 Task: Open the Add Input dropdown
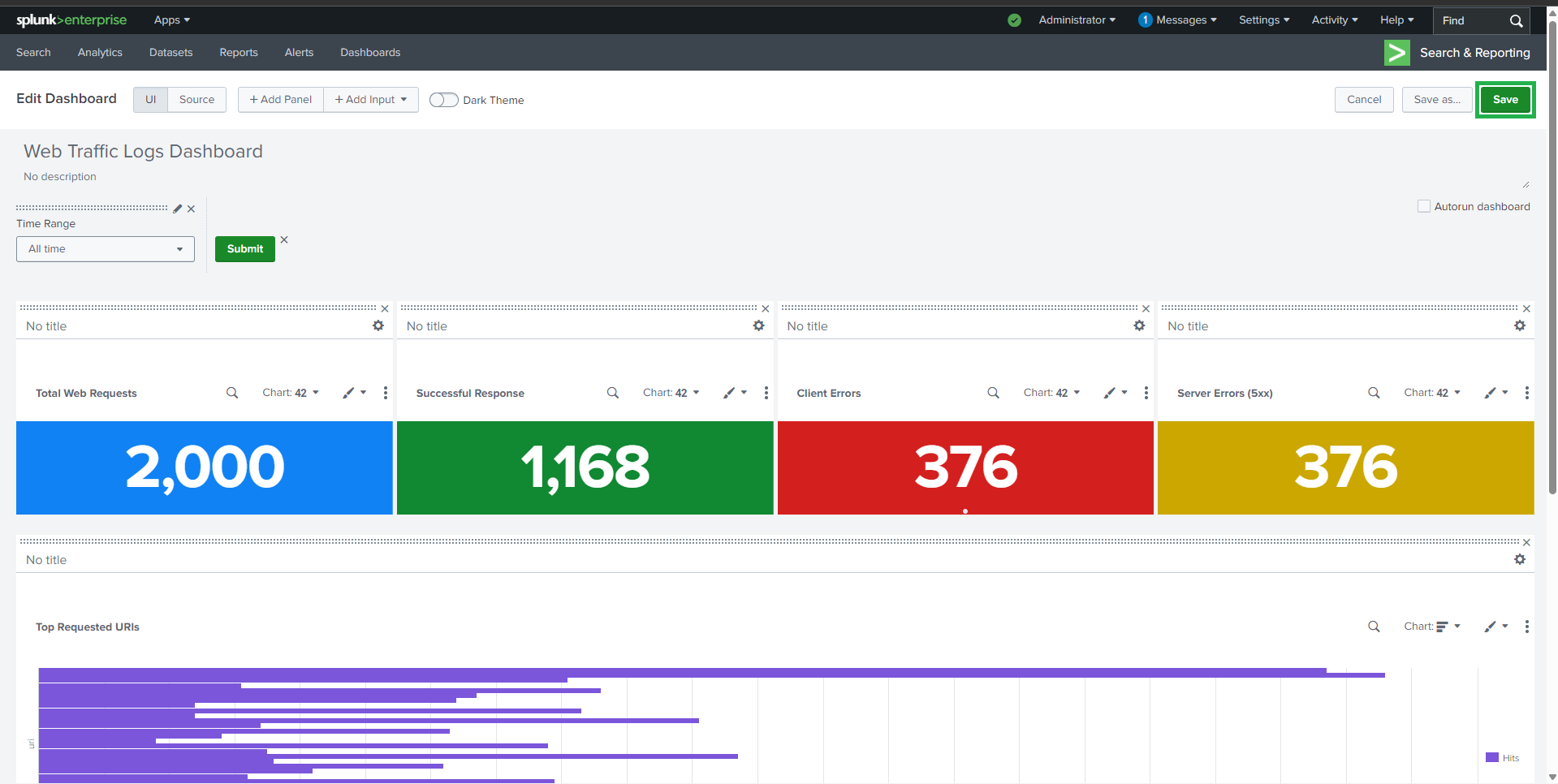pyautogui.click(x=371, y=100)
